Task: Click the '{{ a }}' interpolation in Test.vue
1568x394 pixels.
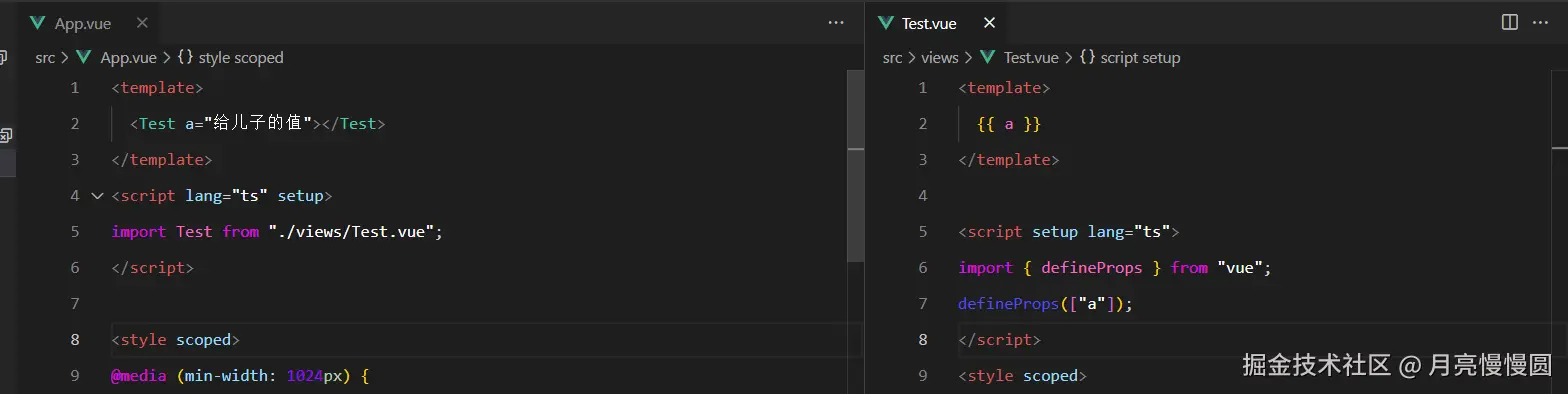Action: point(1010,124)
